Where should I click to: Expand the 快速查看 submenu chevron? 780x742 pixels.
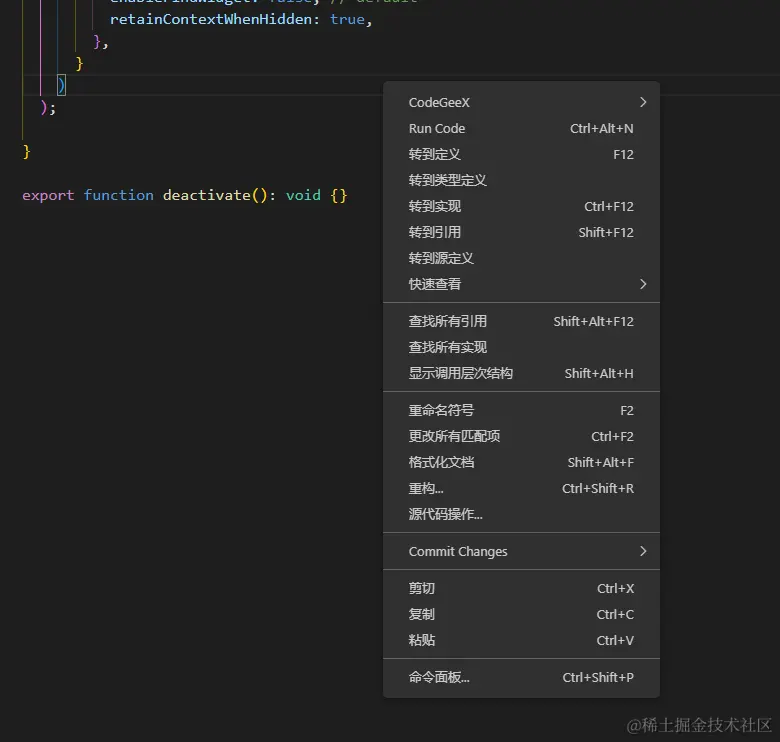coord(643,284)
